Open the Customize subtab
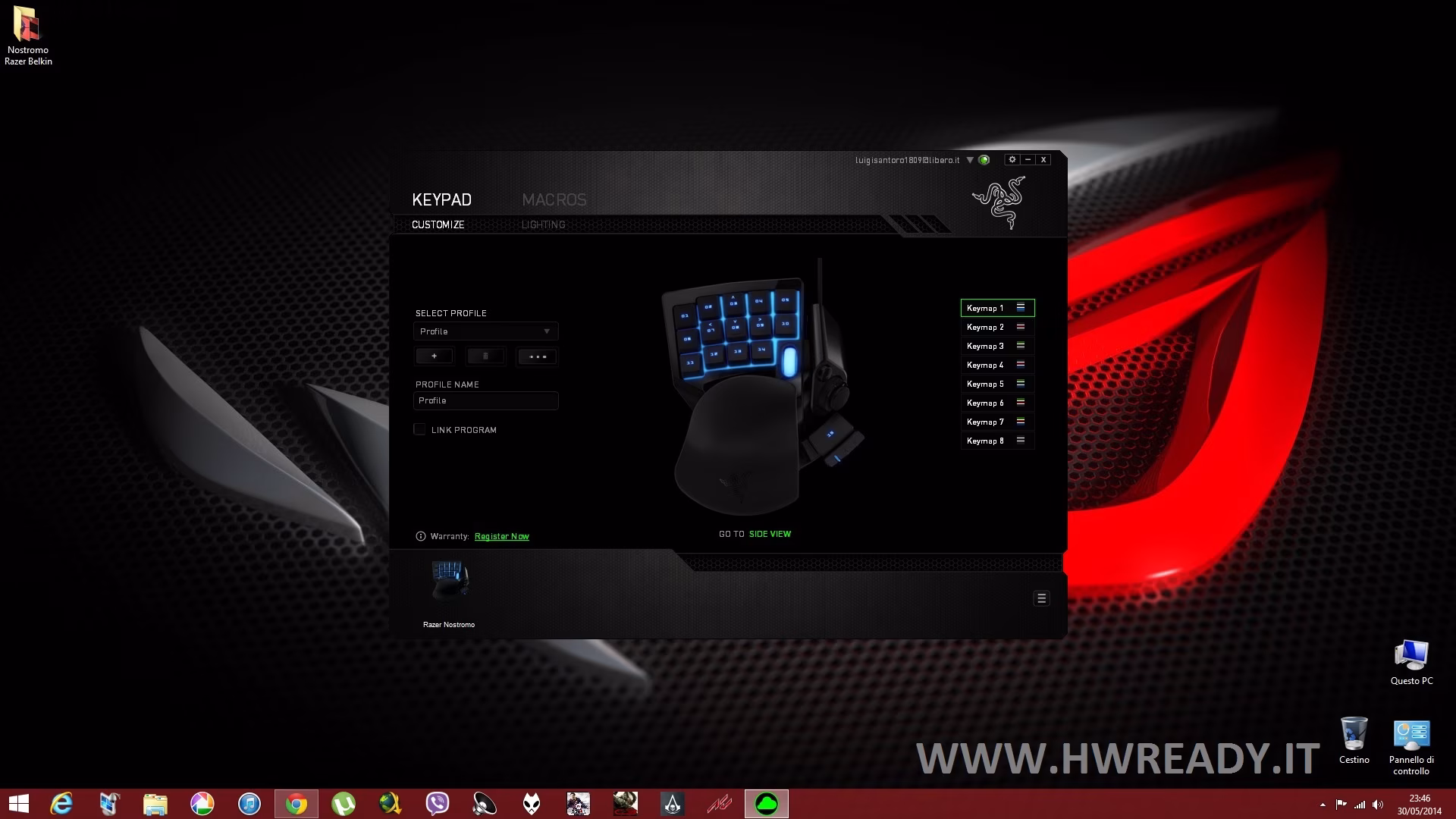This screenshot has height=819, width=1456. tap(438, 224)
